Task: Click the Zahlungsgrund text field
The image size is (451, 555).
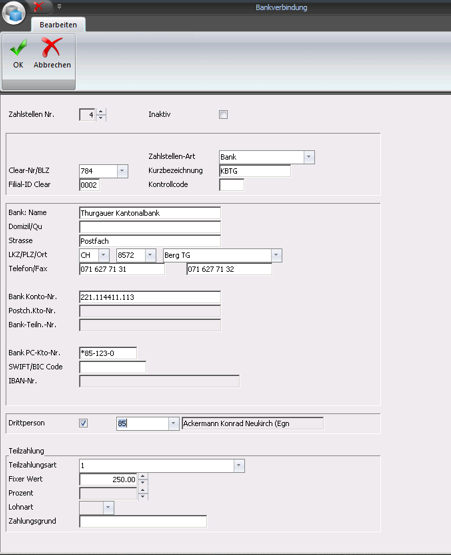Action: pos(143,521)
